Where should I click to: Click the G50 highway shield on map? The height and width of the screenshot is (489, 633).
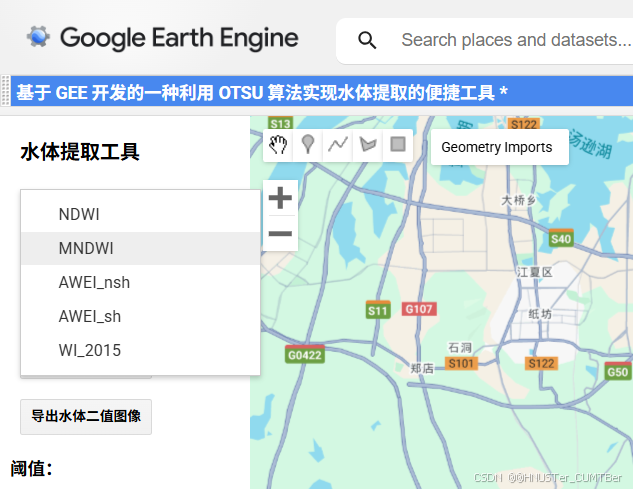(x=618, y=371)
